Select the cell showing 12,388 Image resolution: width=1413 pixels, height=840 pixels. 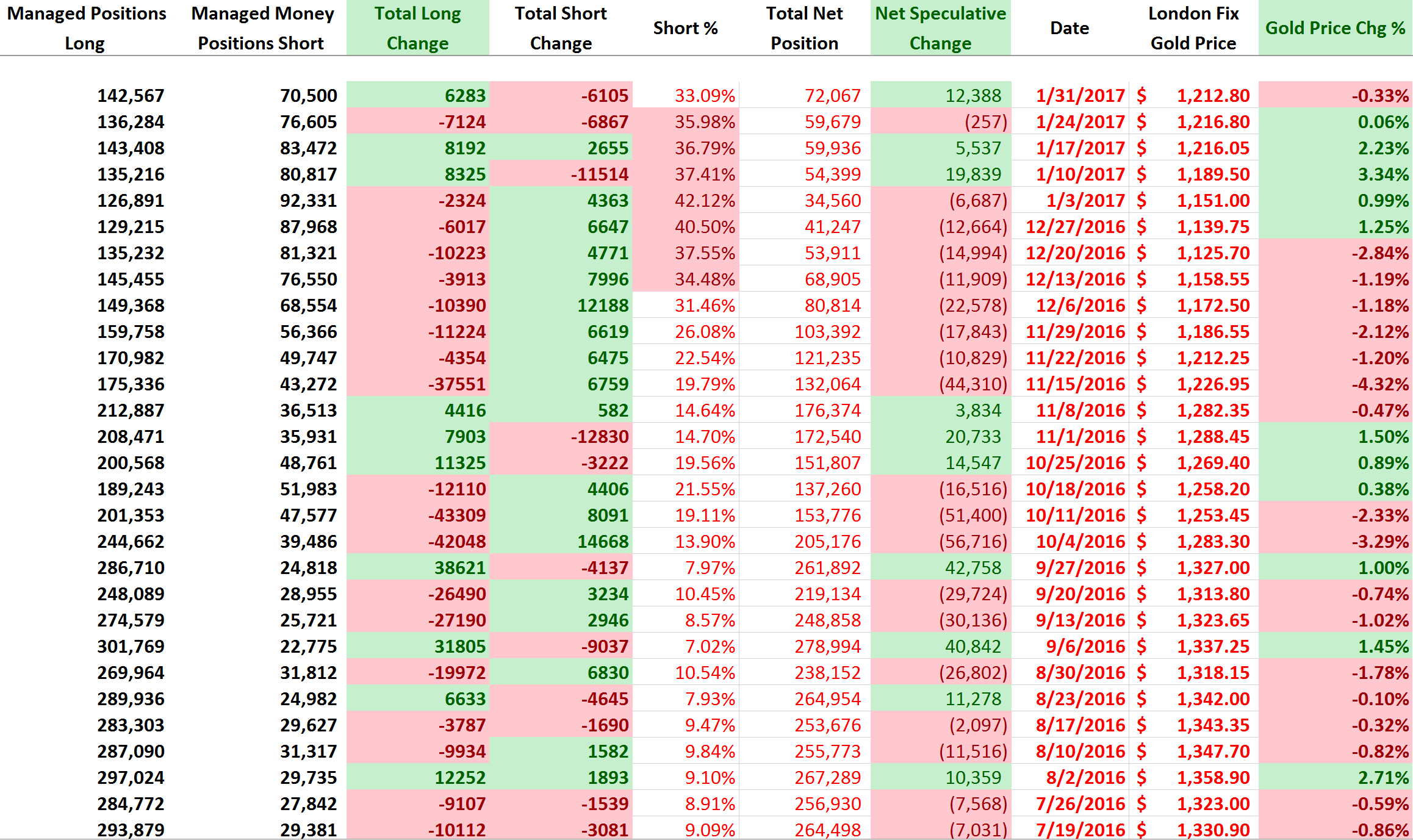tap(941, 95)
